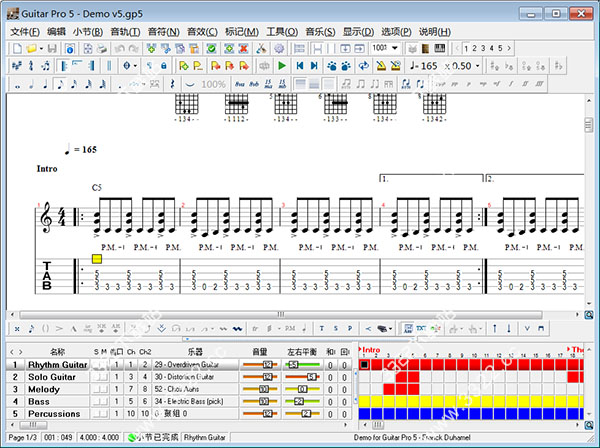Create a new file with the blank page icon
600x448 pixels.
[18, 49]
